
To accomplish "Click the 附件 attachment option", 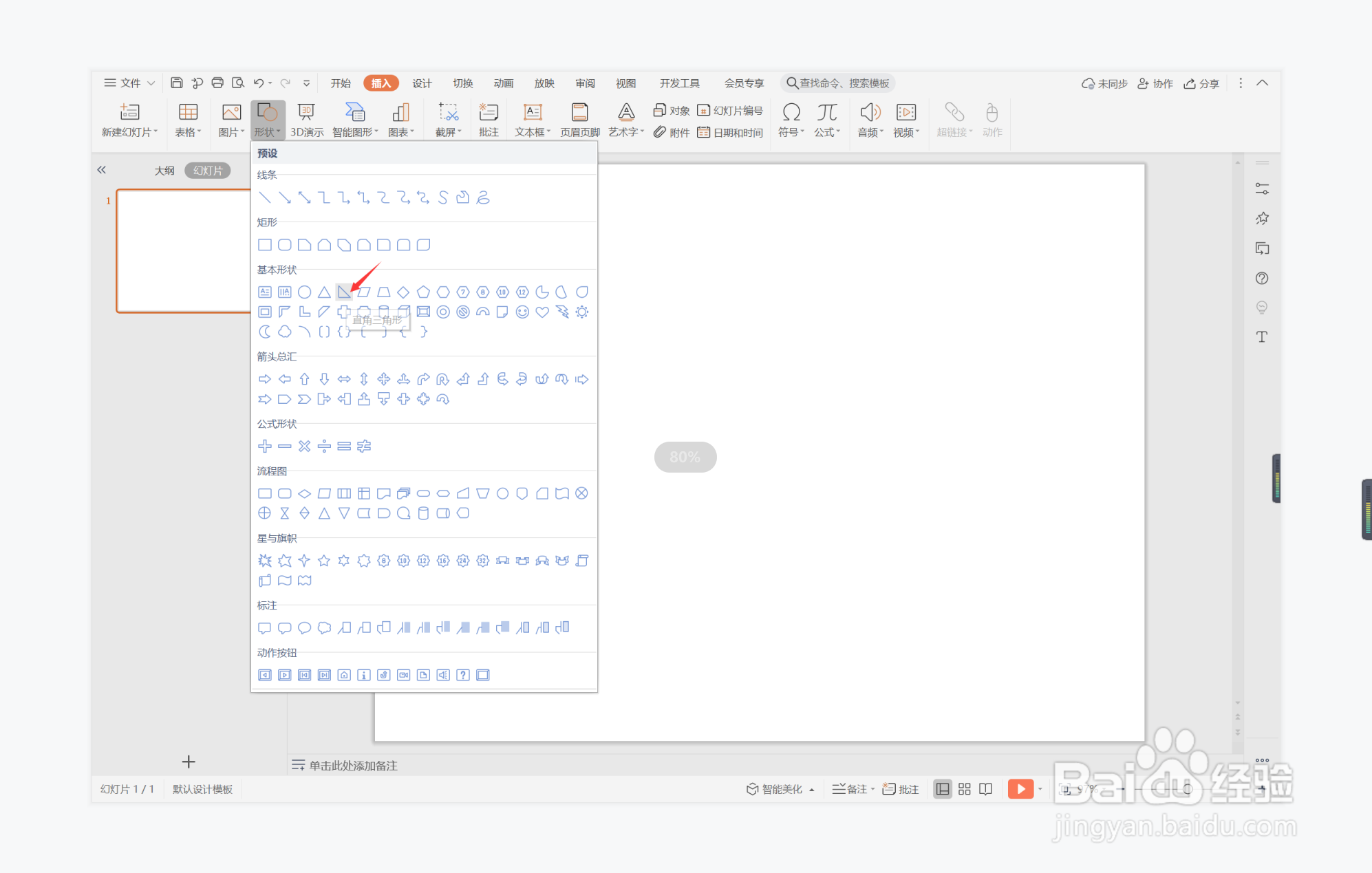I will tap(672, 132).
